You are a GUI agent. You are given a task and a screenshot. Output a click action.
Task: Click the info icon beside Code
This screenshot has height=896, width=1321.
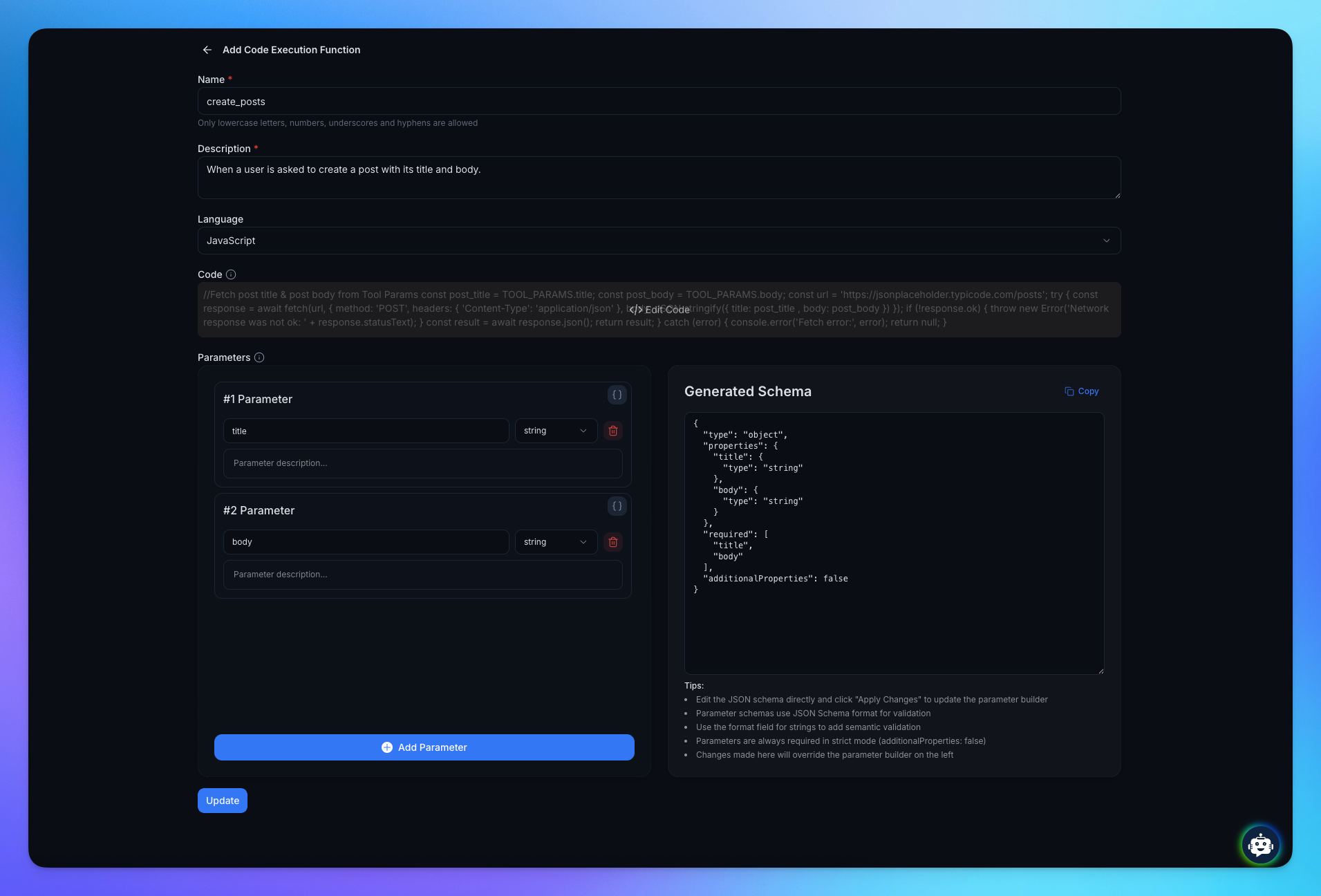click(x=231, y=274)
